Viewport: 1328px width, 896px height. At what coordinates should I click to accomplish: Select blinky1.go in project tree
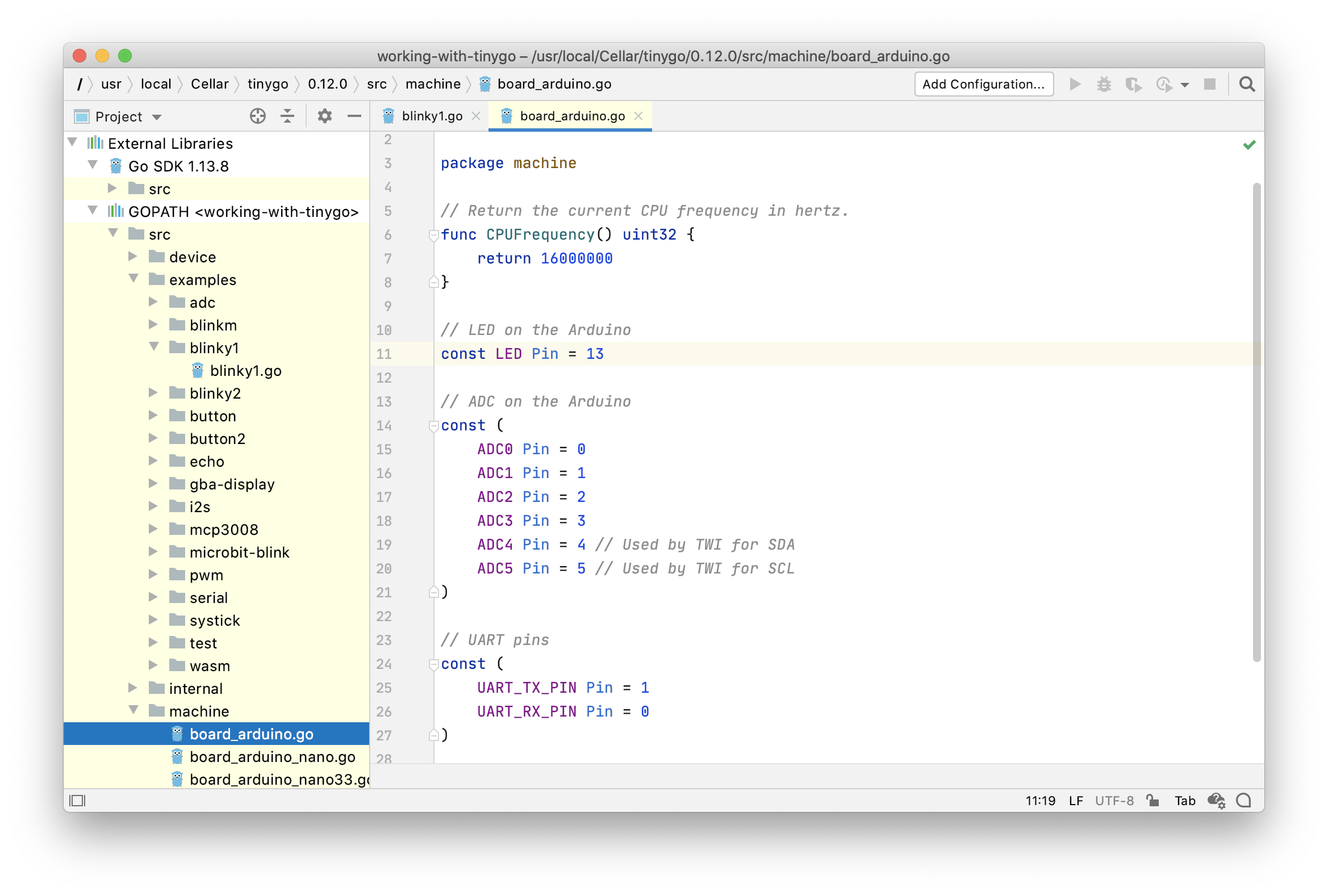pyautogui.click(x=245, y=371)
